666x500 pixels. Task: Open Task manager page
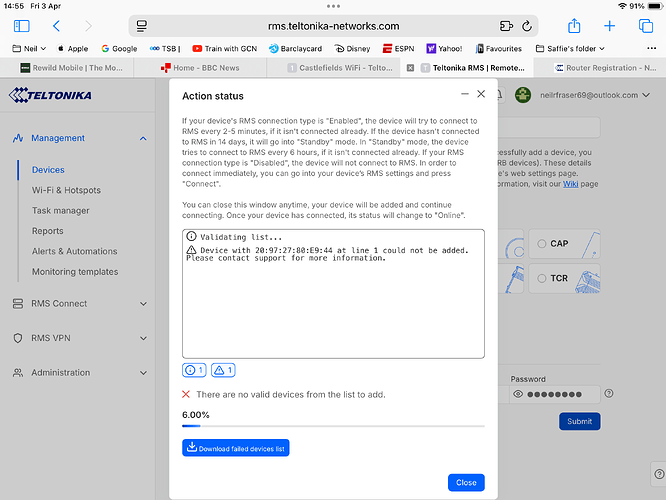61,210
